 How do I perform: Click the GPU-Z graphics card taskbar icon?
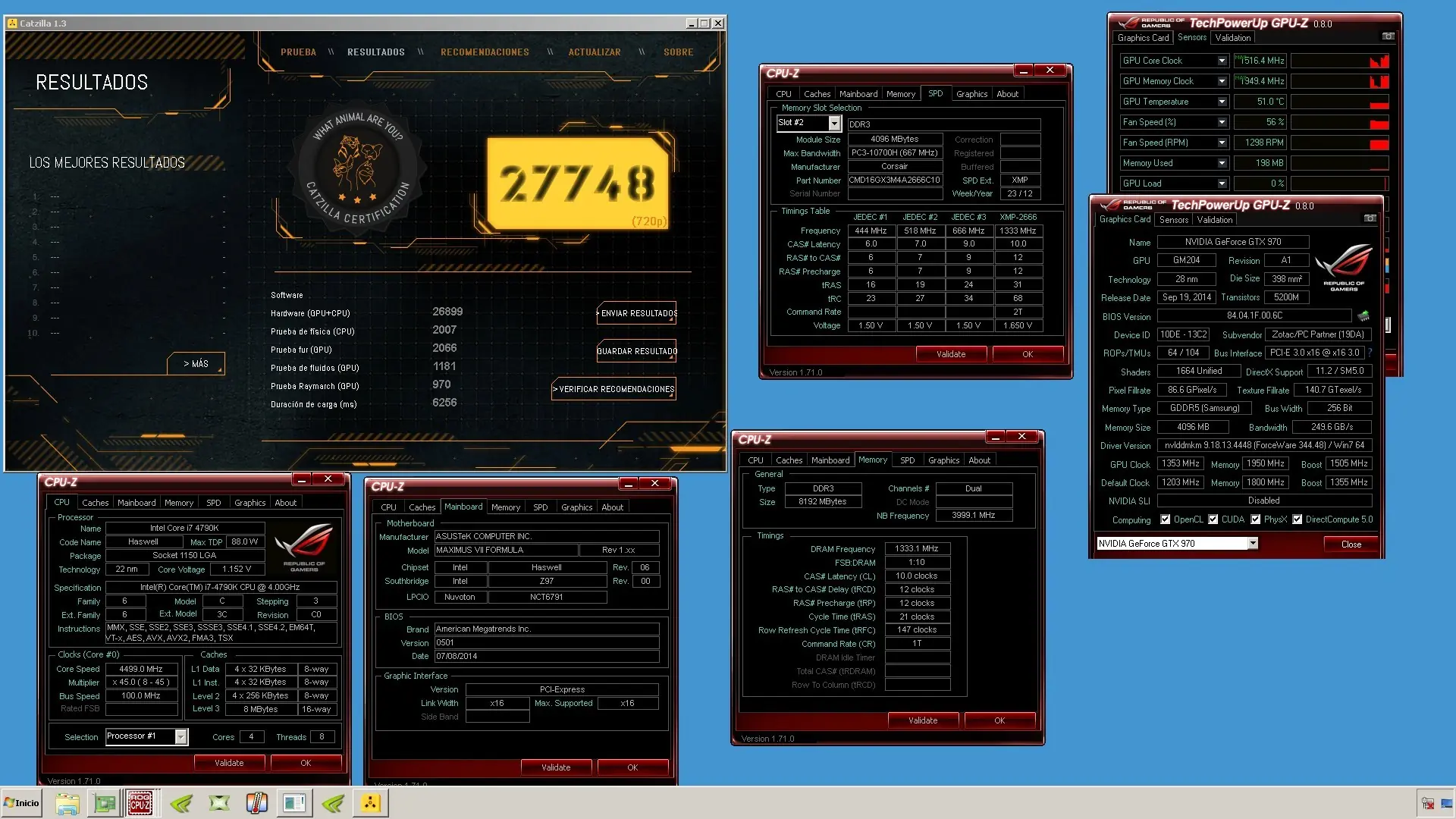(x=104, y=803)
